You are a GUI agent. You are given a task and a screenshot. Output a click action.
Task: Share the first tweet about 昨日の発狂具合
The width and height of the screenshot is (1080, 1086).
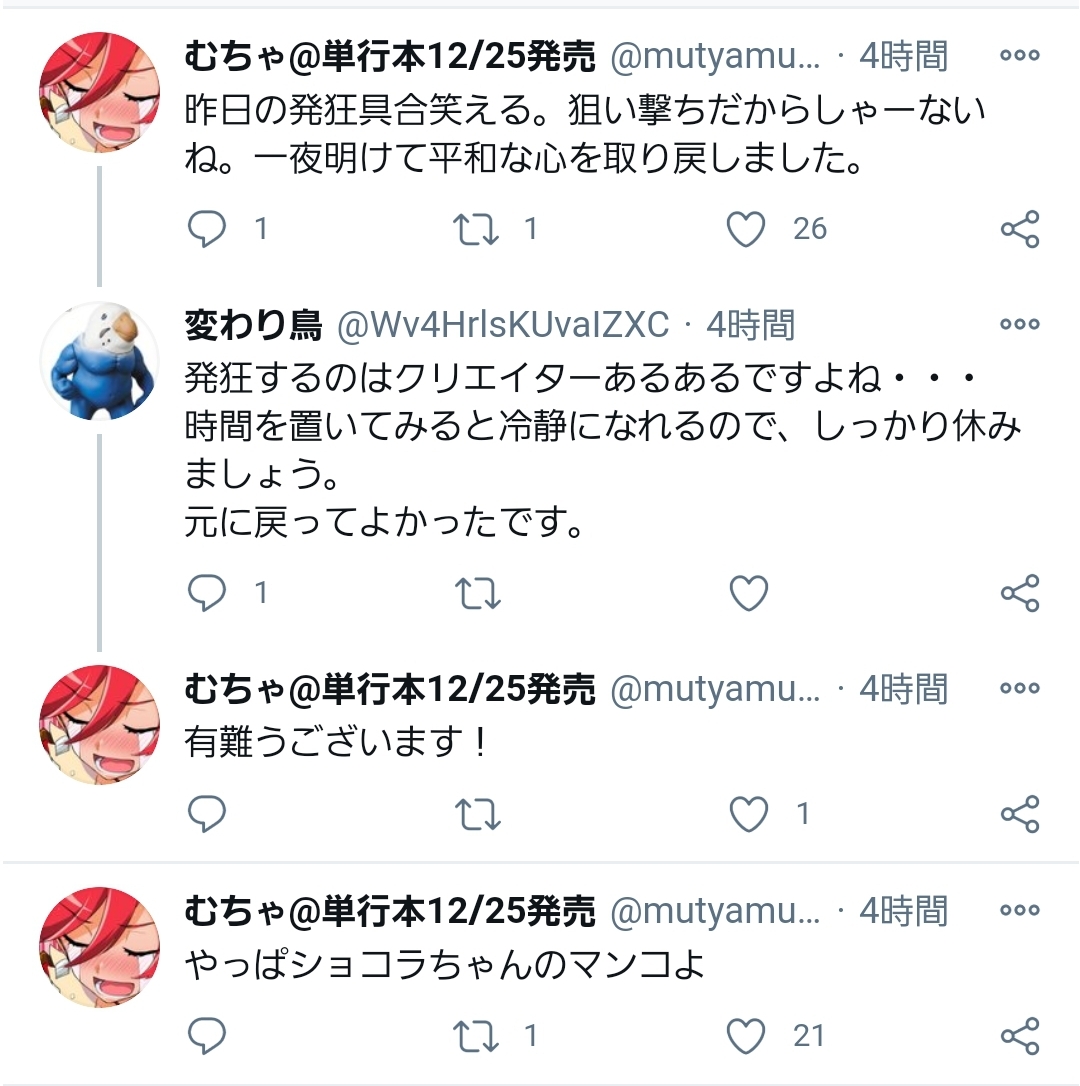click(1020, 229)
